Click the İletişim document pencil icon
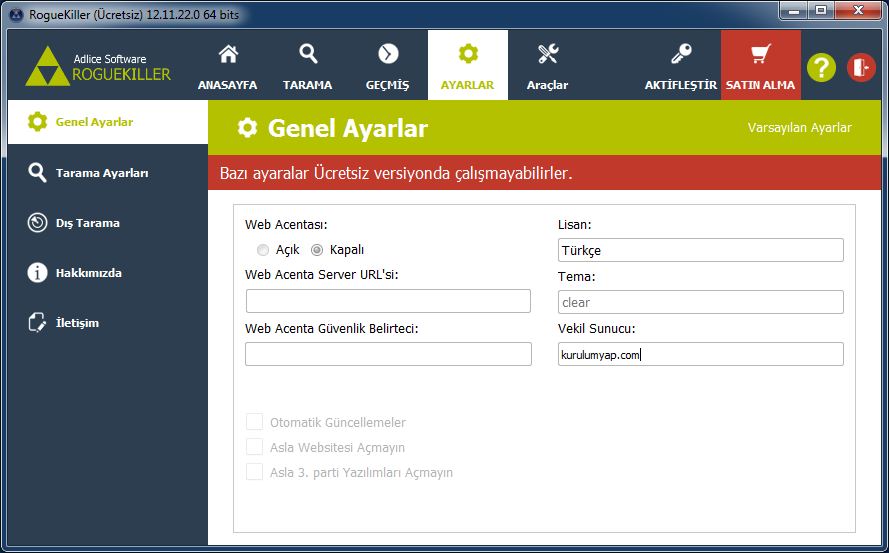Image resolution: width=889 pixels, height=553 pixels. coord(37,322)
